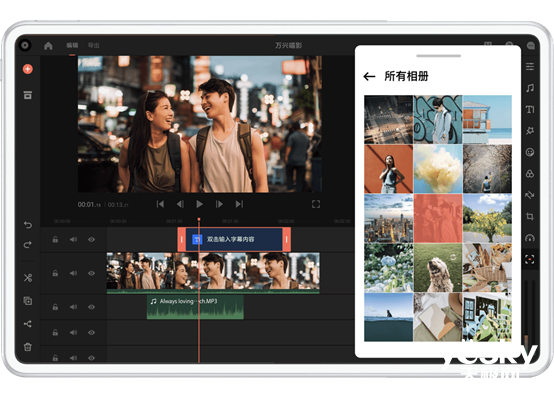The width and height of the screenshot is (554, 397).
Task: Pick the blue hydrangea flowers photo
Action: pyautogui.click(x=388, y=268)
